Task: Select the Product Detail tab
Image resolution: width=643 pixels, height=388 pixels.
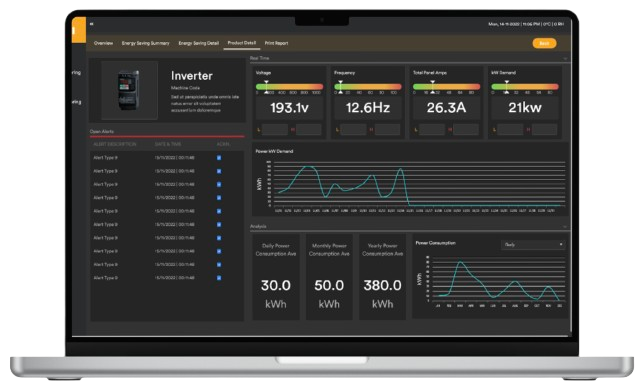Action: click(x=242, y=43)
